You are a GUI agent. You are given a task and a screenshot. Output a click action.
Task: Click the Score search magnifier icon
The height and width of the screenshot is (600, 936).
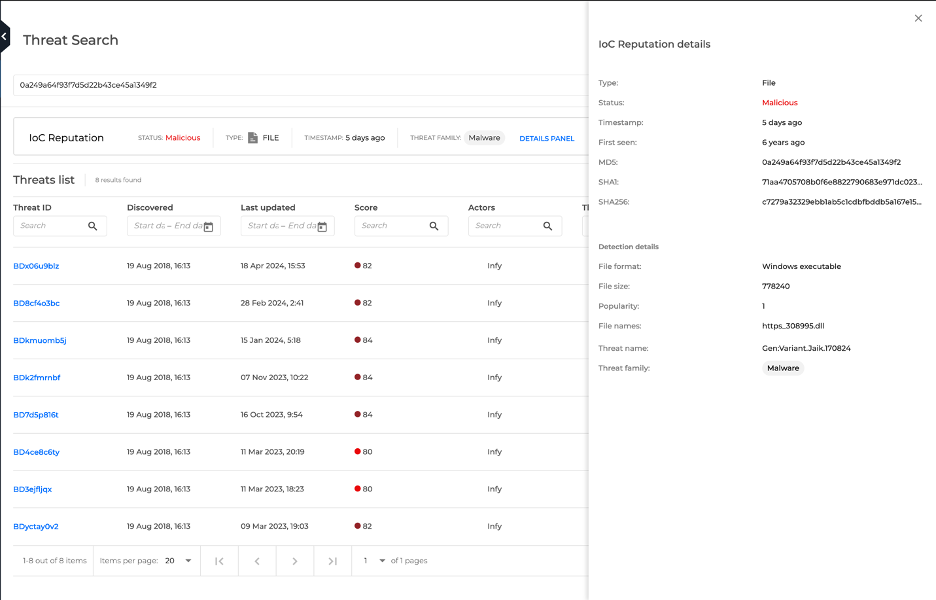[x=434, y=226]
